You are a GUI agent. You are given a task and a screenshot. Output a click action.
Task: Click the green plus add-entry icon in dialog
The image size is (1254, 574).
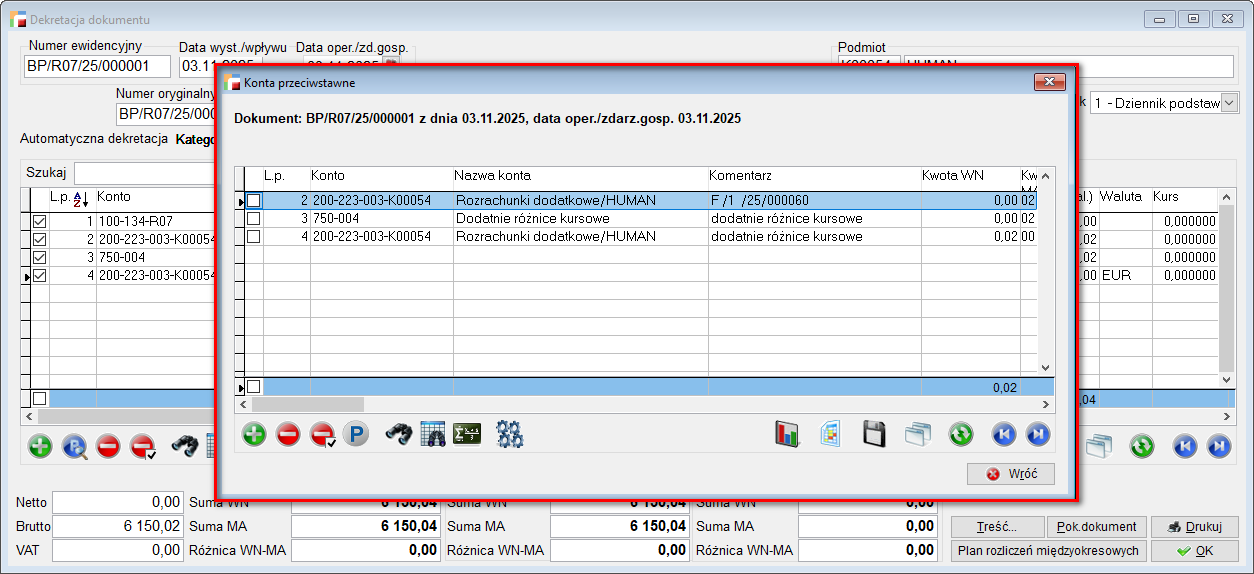pyautogui.click(x=254, y=434)
